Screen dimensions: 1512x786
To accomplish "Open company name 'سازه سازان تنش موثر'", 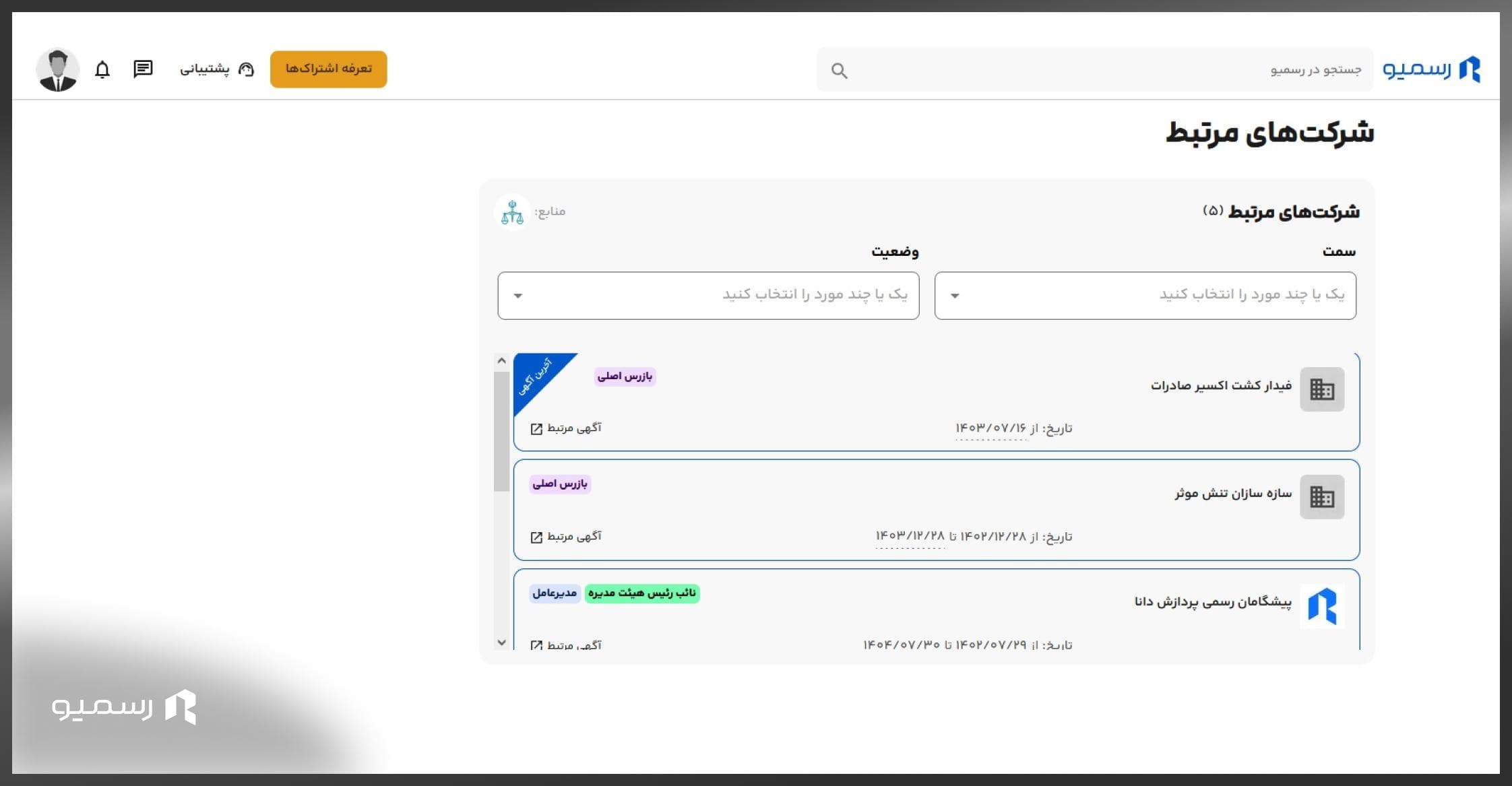I will click(1233, 494).
